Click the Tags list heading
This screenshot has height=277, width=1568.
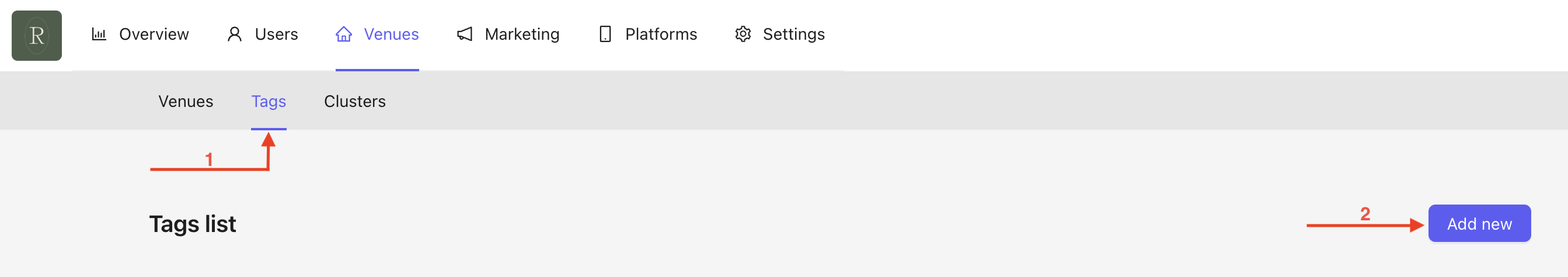(192, 224)
